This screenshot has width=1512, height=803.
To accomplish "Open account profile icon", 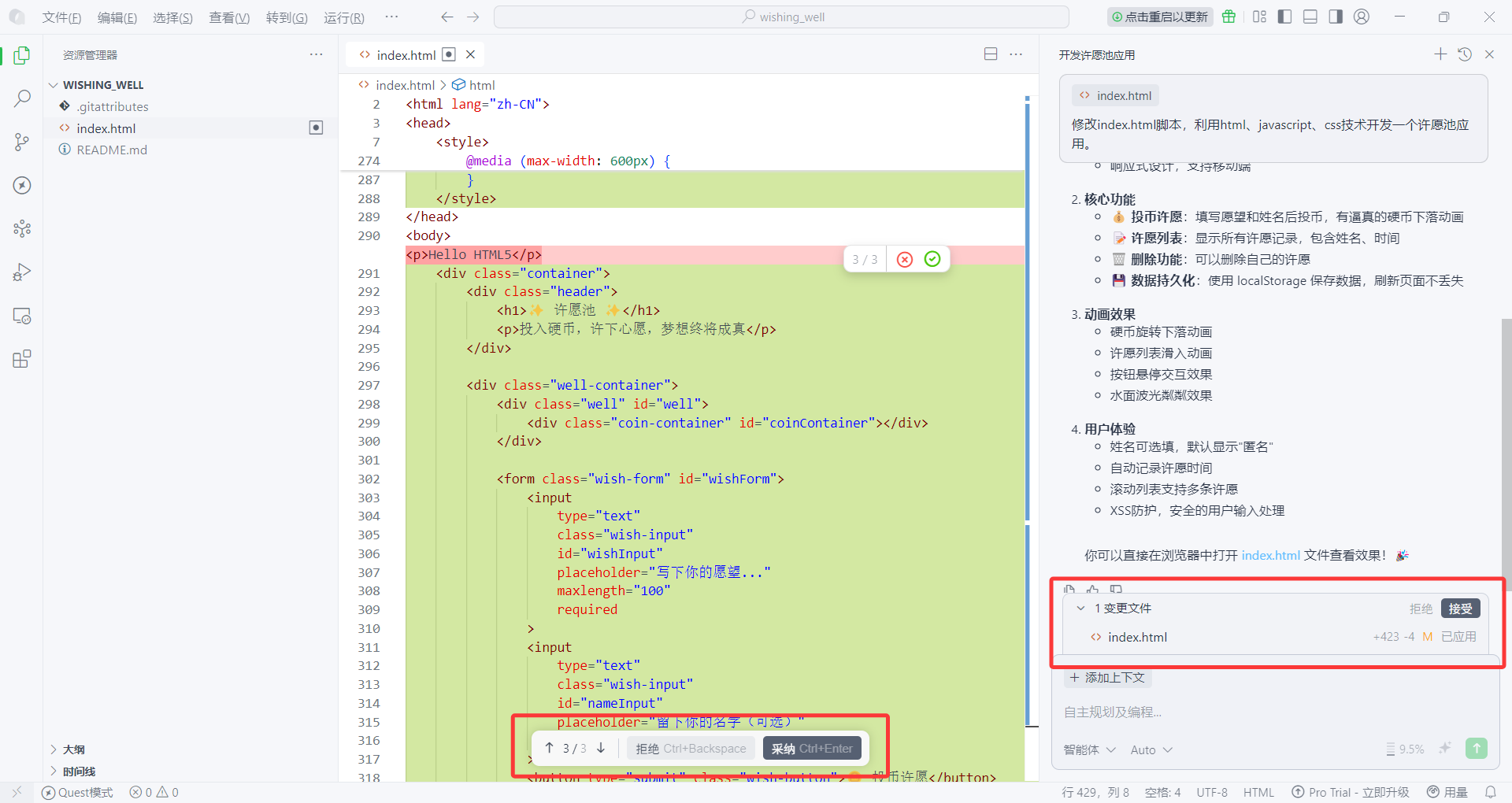I will pos(1362,17).
